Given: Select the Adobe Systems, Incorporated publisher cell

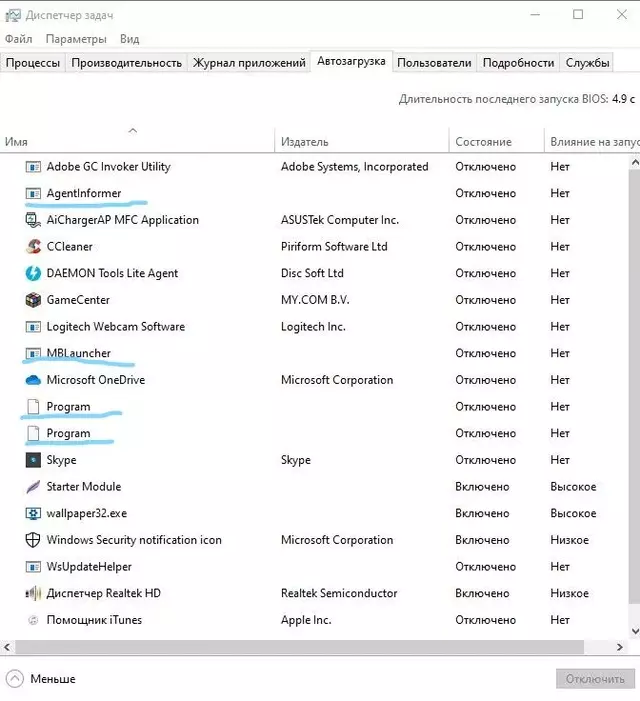Looking at the screenshot, I should (x=354, y=167).
